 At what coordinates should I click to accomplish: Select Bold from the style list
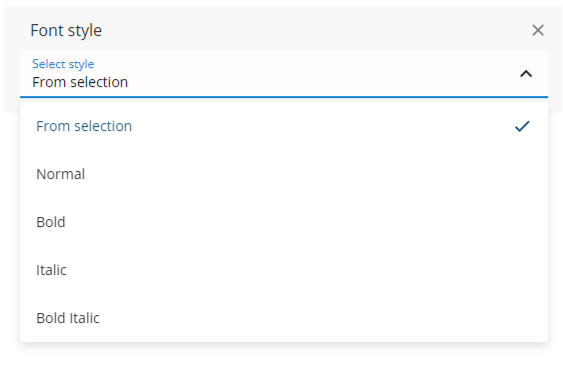click(284, 222)
